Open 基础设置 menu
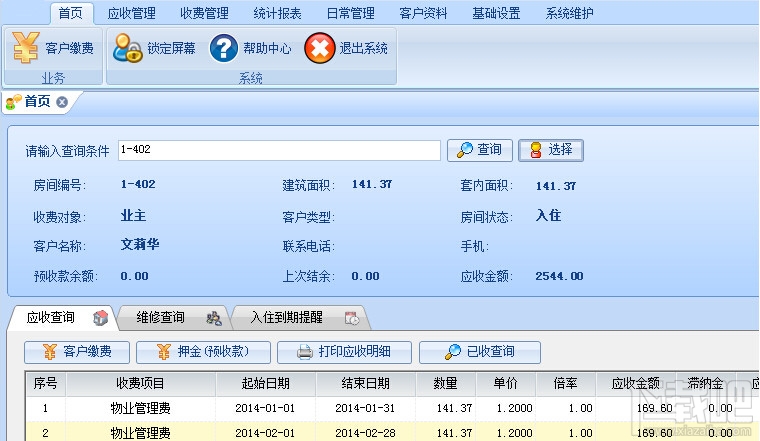This screenshot has height=441, width=760. (x=496, y=13)
